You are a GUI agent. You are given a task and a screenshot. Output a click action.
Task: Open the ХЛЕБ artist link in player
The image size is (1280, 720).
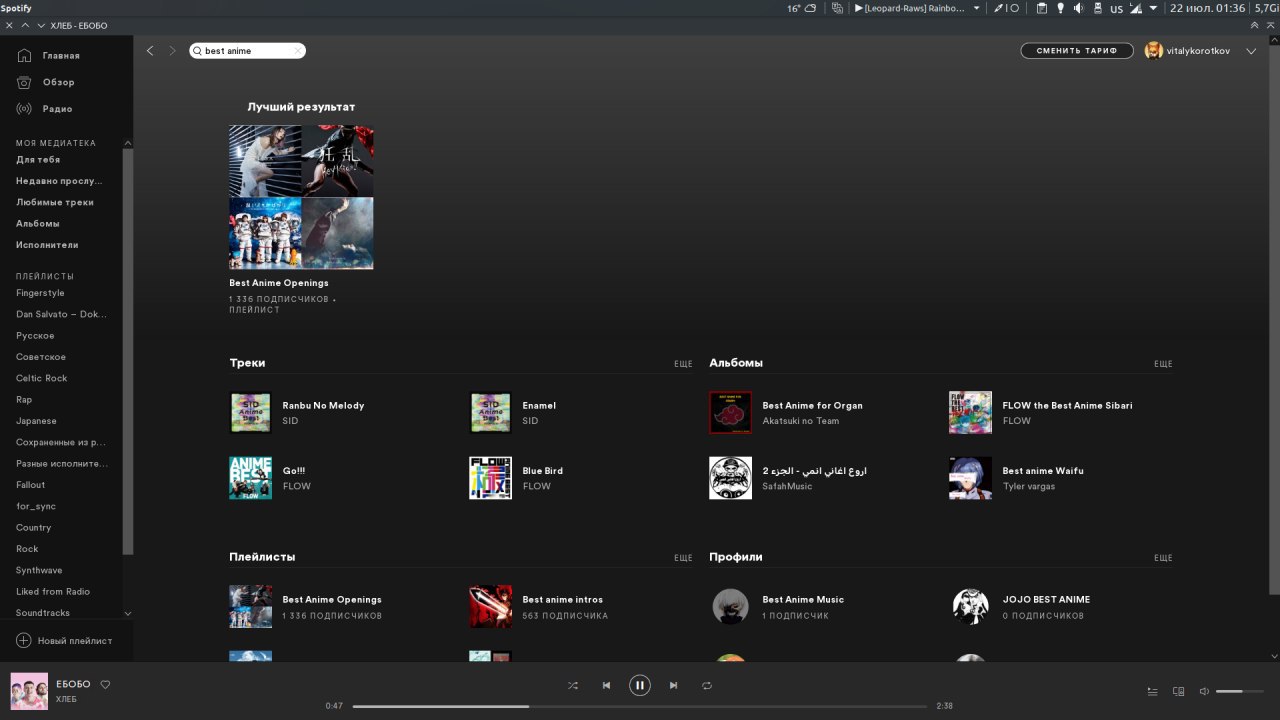coord(66,699)
